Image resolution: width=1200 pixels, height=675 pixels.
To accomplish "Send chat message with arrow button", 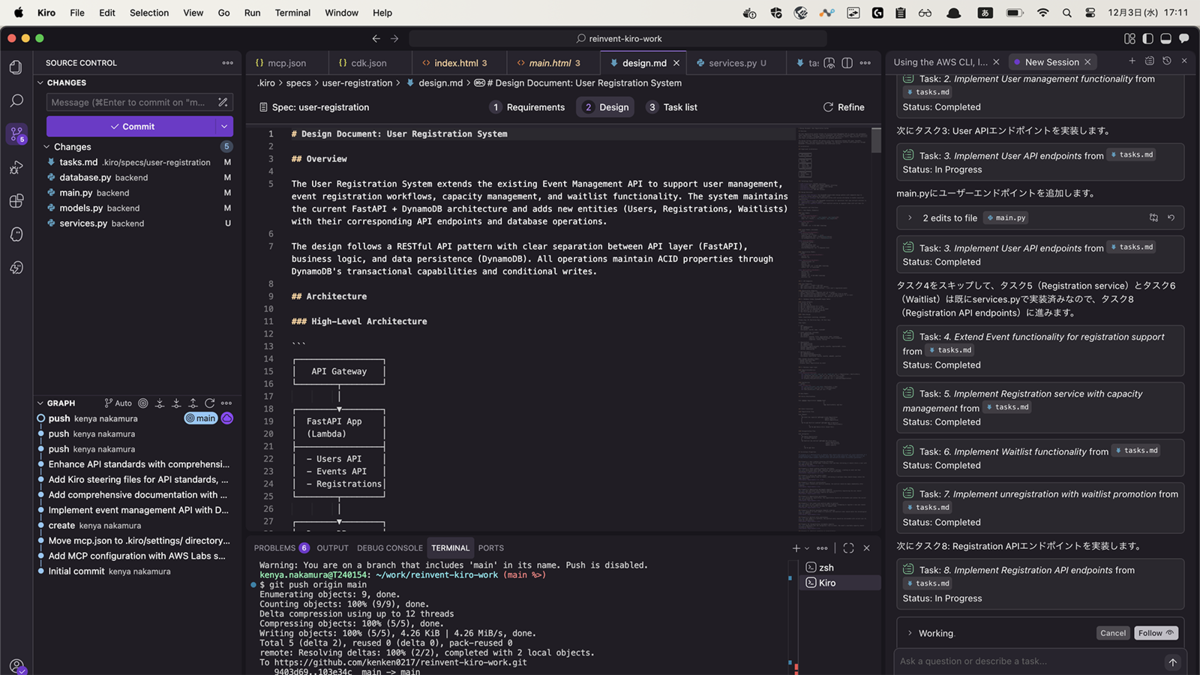I will (x=1173, y=662).
